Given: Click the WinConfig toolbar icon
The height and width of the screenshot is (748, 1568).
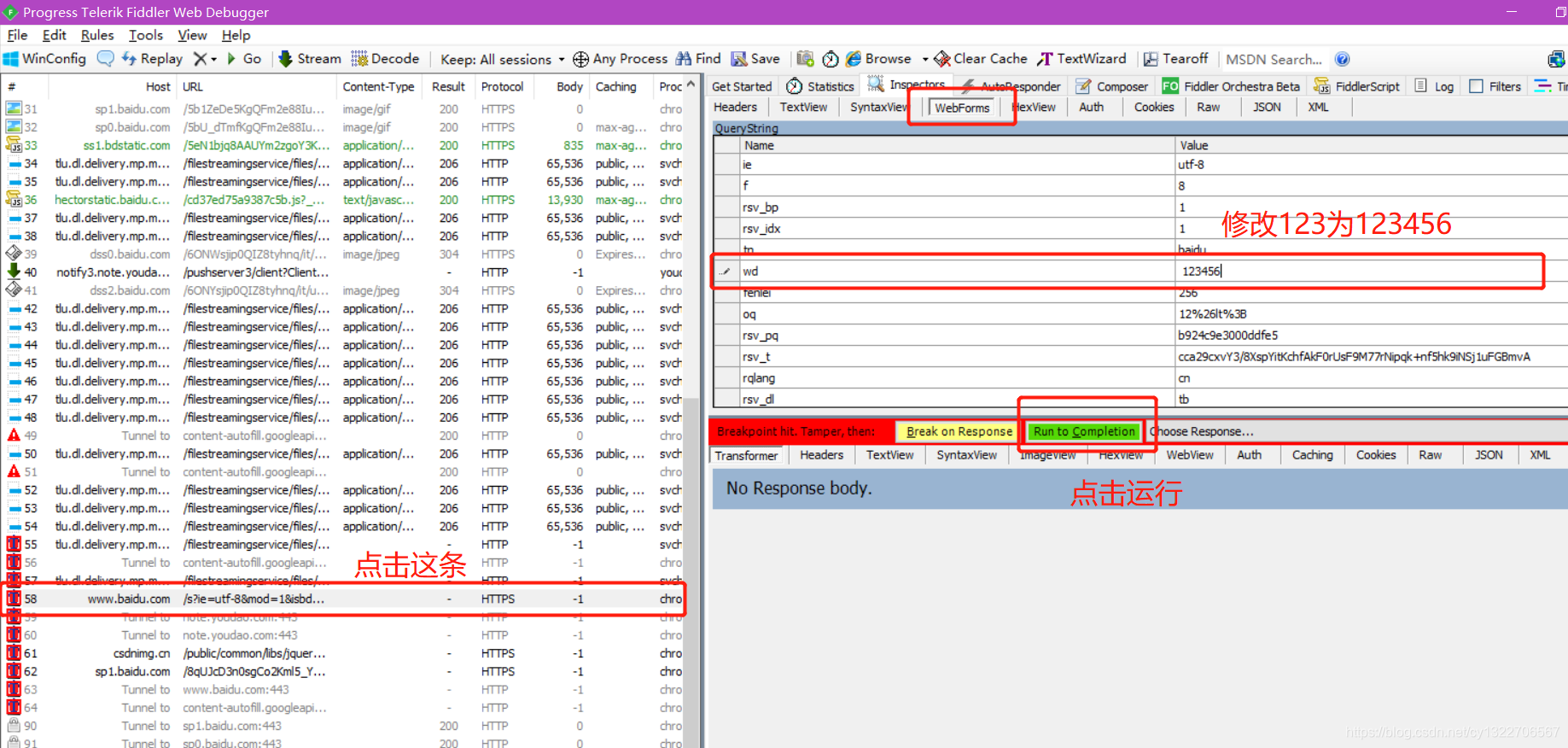Looking at the screenshot, I should [x=11, y=59].
